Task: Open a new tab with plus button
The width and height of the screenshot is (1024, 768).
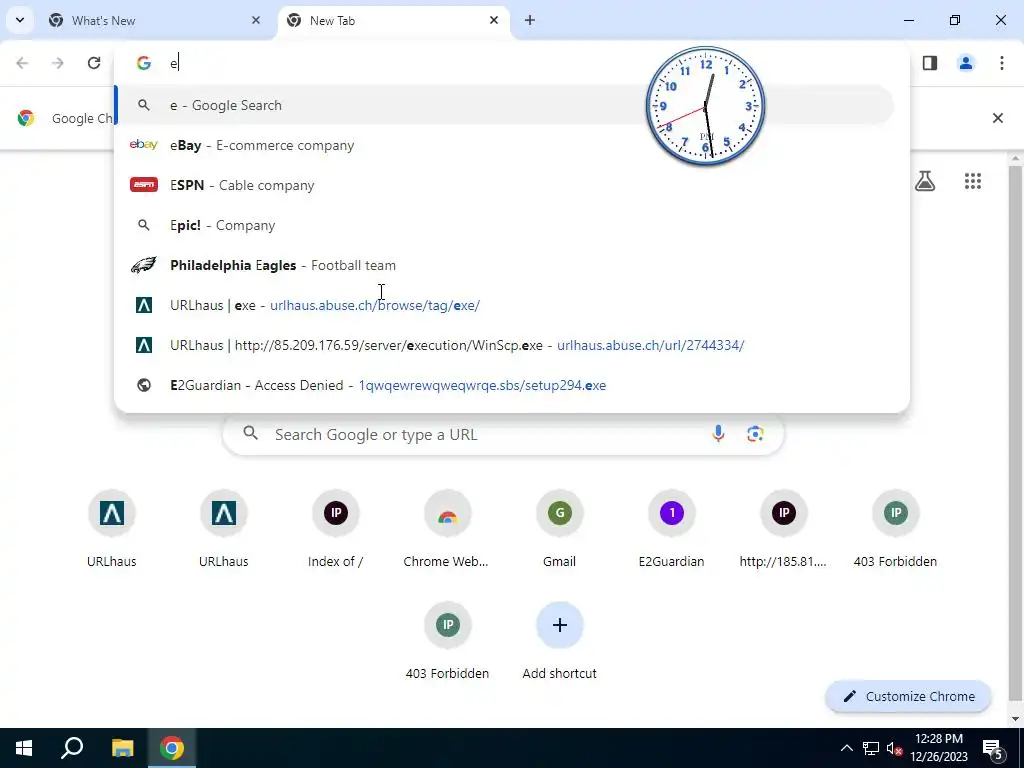Action: click(530, 20)
